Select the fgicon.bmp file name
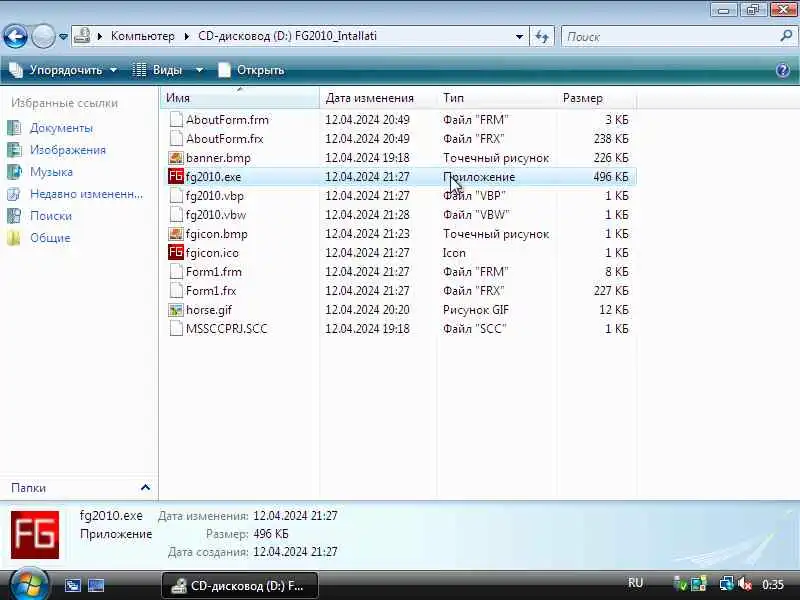This screenshot has width=800, height=600. 217,234
